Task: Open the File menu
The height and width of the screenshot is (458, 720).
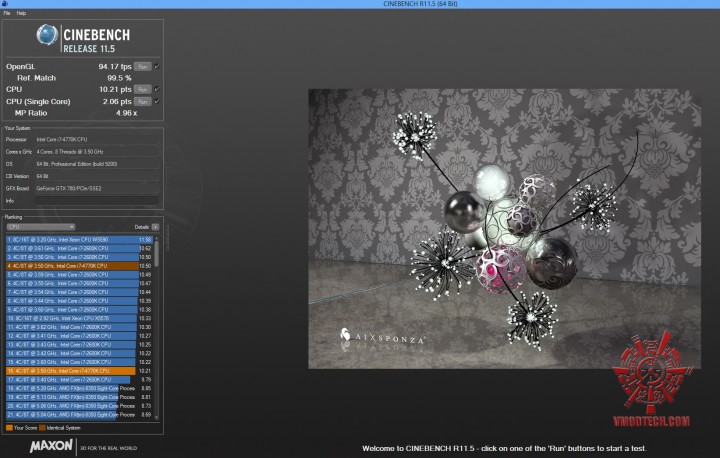Action: click(7, 13)
